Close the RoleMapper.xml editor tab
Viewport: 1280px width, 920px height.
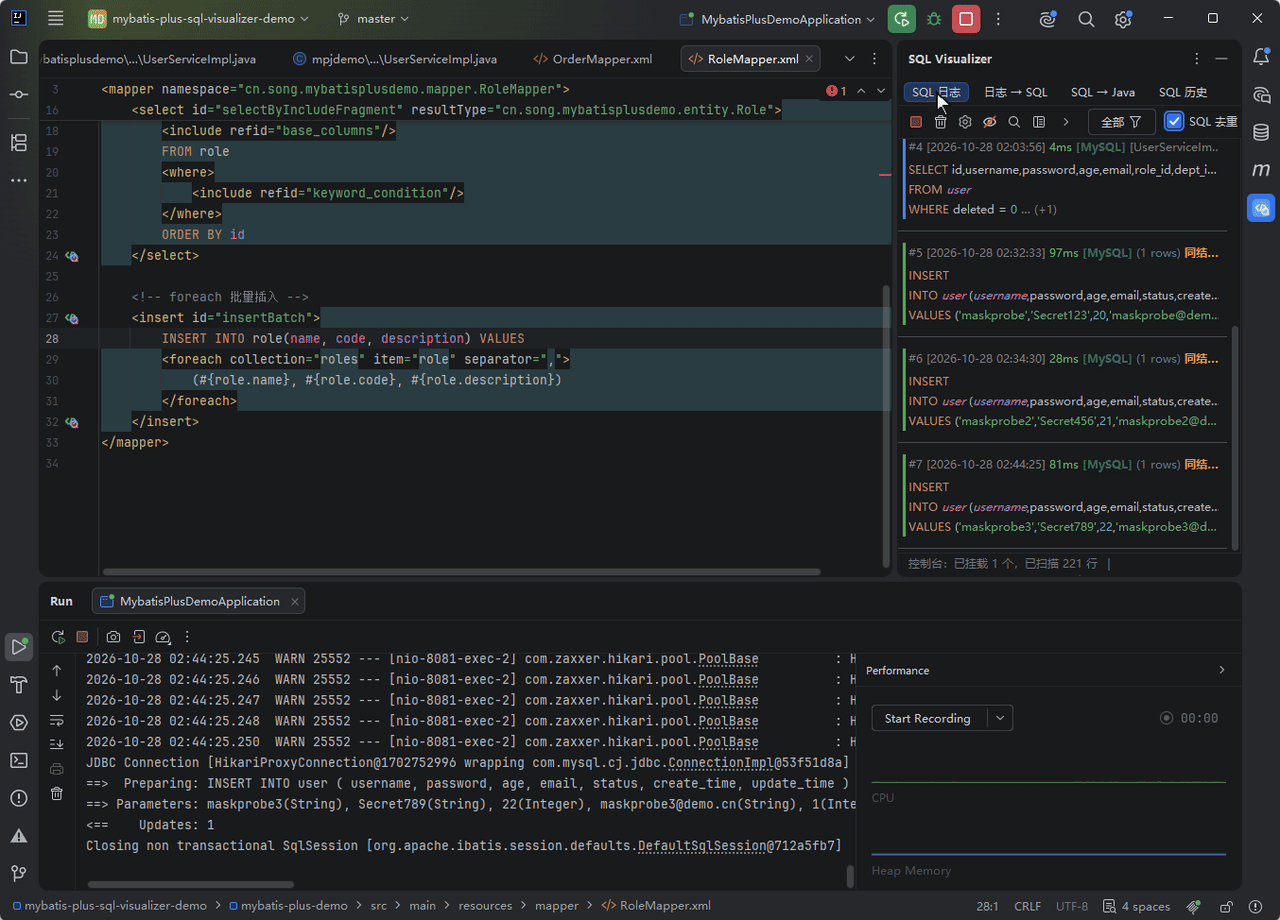(809, 59)
